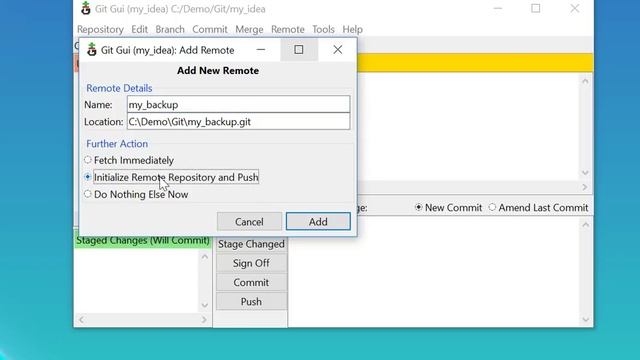Minimize the Add Remote dialog
Viewport: 640px width, 360px height.
(x=261, y=50)
